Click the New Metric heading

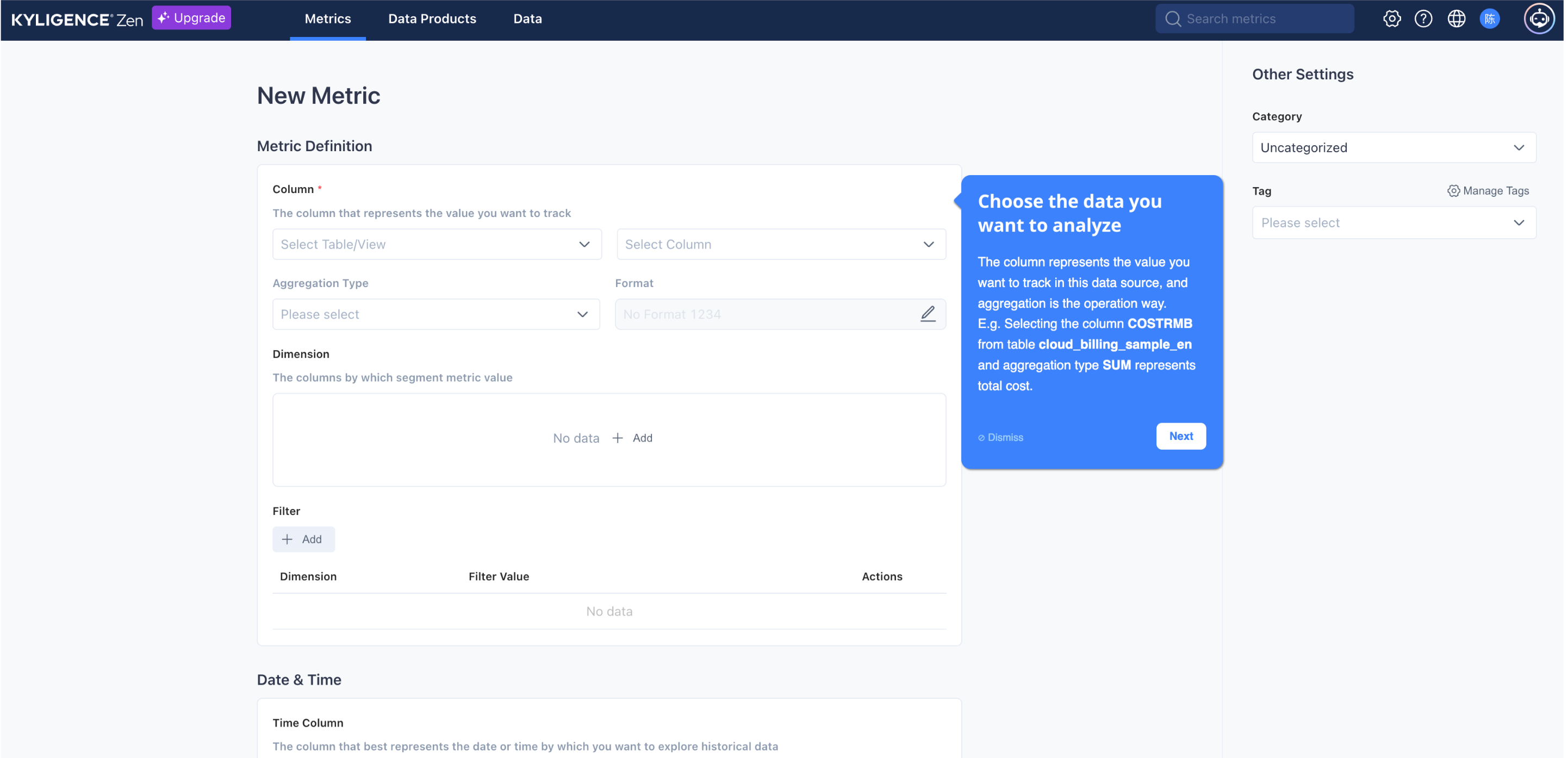[x=319, y=96]
